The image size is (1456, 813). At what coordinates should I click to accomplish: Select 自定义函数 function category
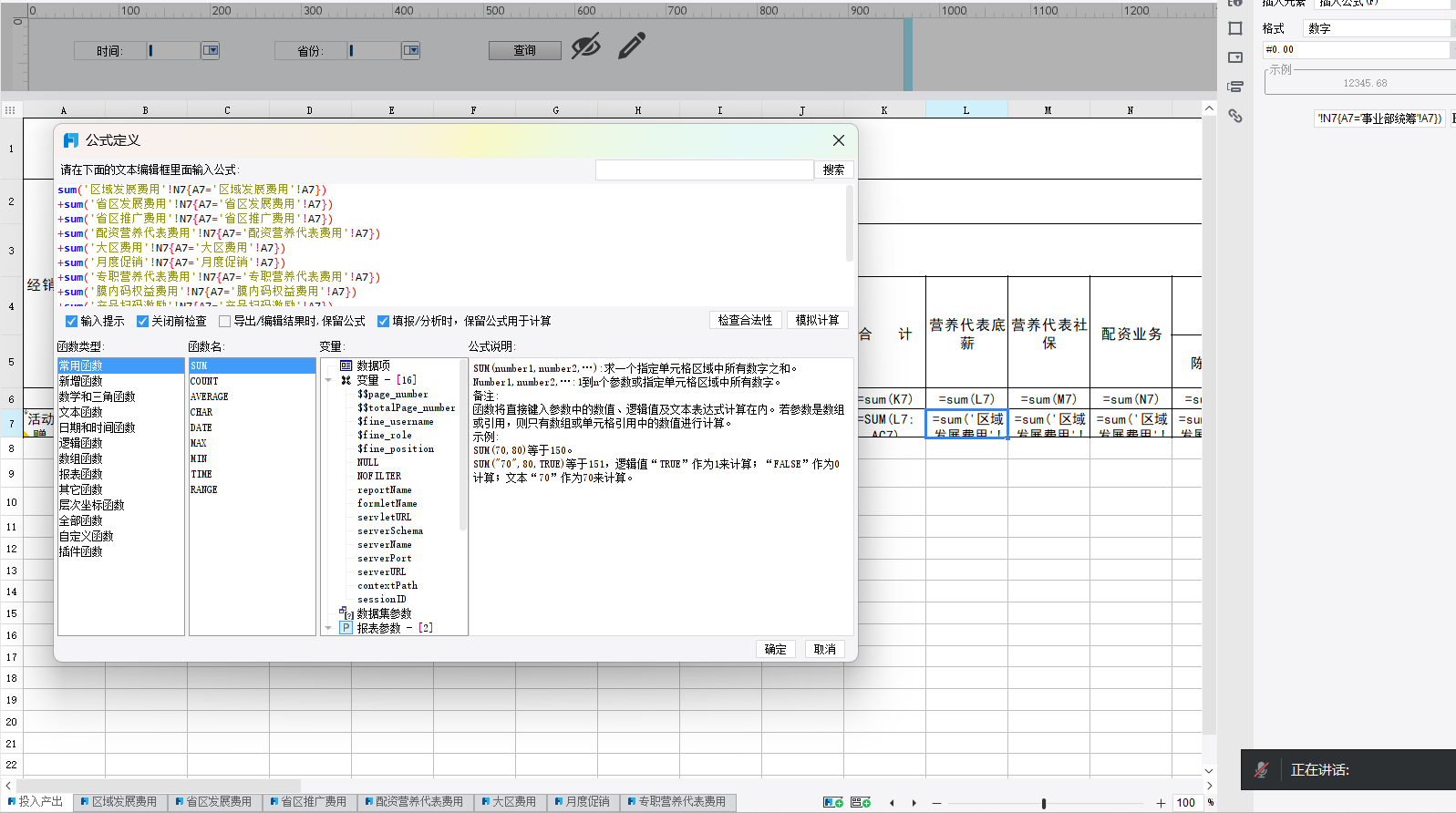point(120,536)
